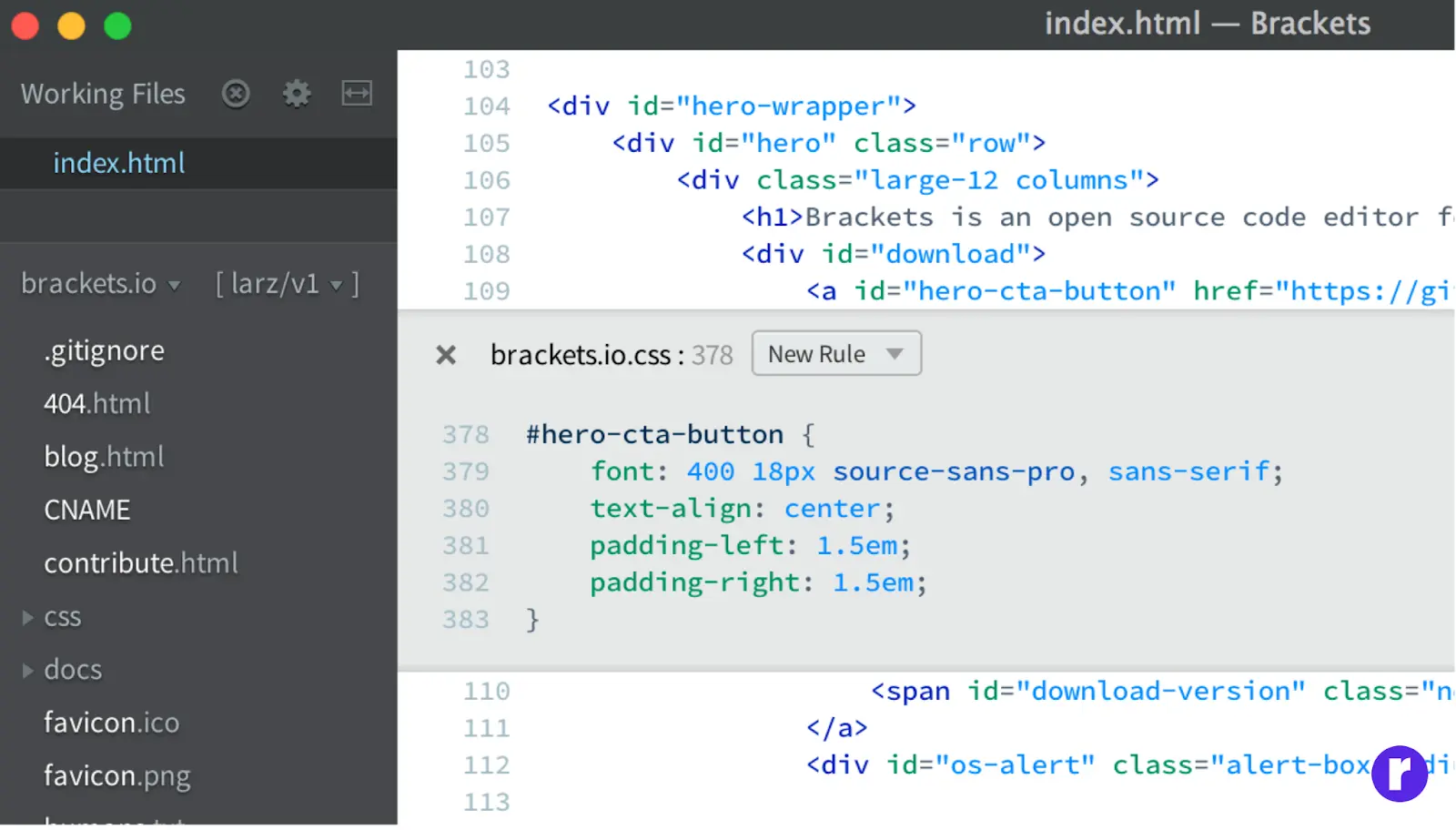
Task: Open contribute.html in the file tree
Action: click(141, 563)
